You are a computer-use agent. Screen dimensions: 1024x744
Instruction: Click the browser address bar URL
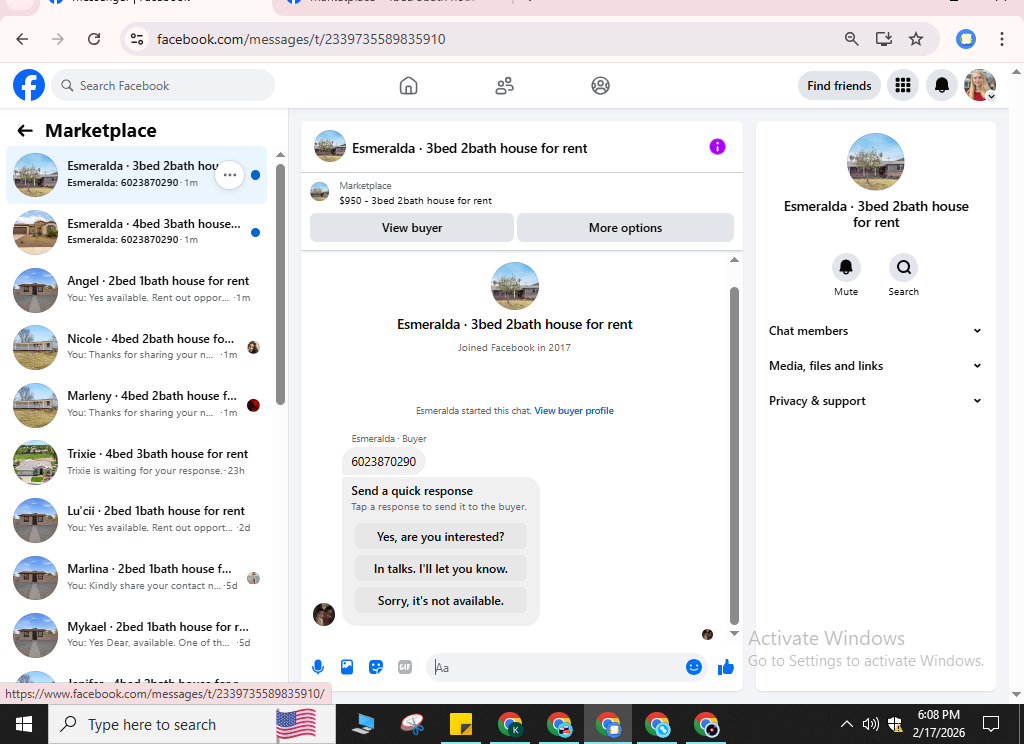(x=301, y=39)
